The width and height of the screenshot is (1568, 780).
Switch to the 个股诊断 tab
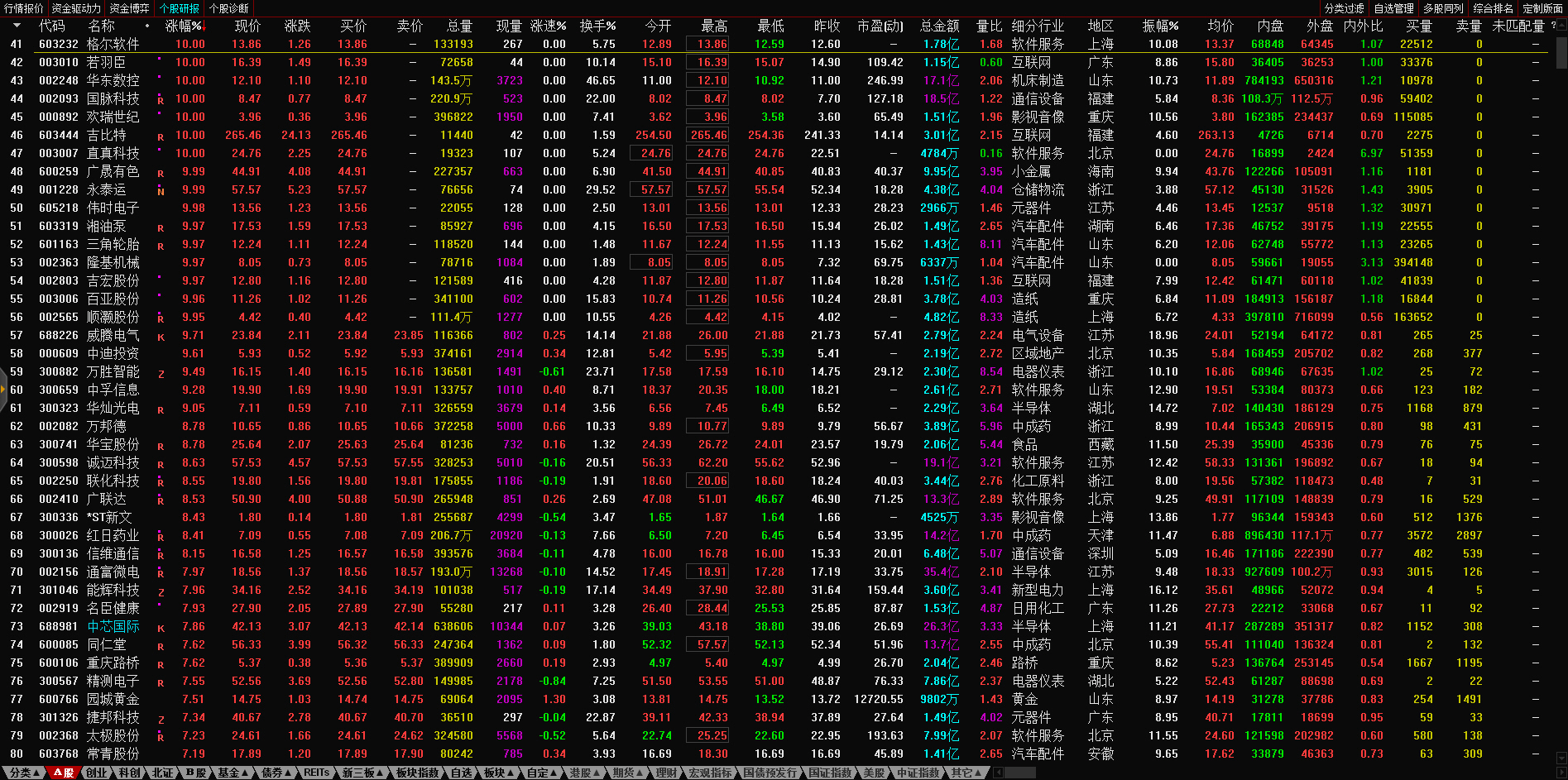point(228,8)
